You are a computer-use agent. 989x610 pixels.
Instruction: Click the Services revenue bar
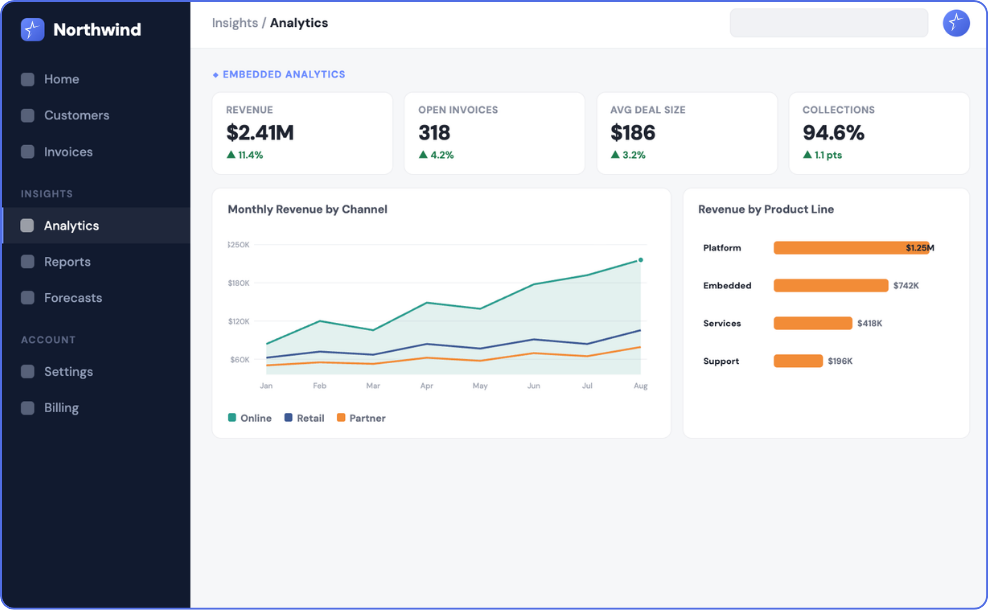[813, 324]
